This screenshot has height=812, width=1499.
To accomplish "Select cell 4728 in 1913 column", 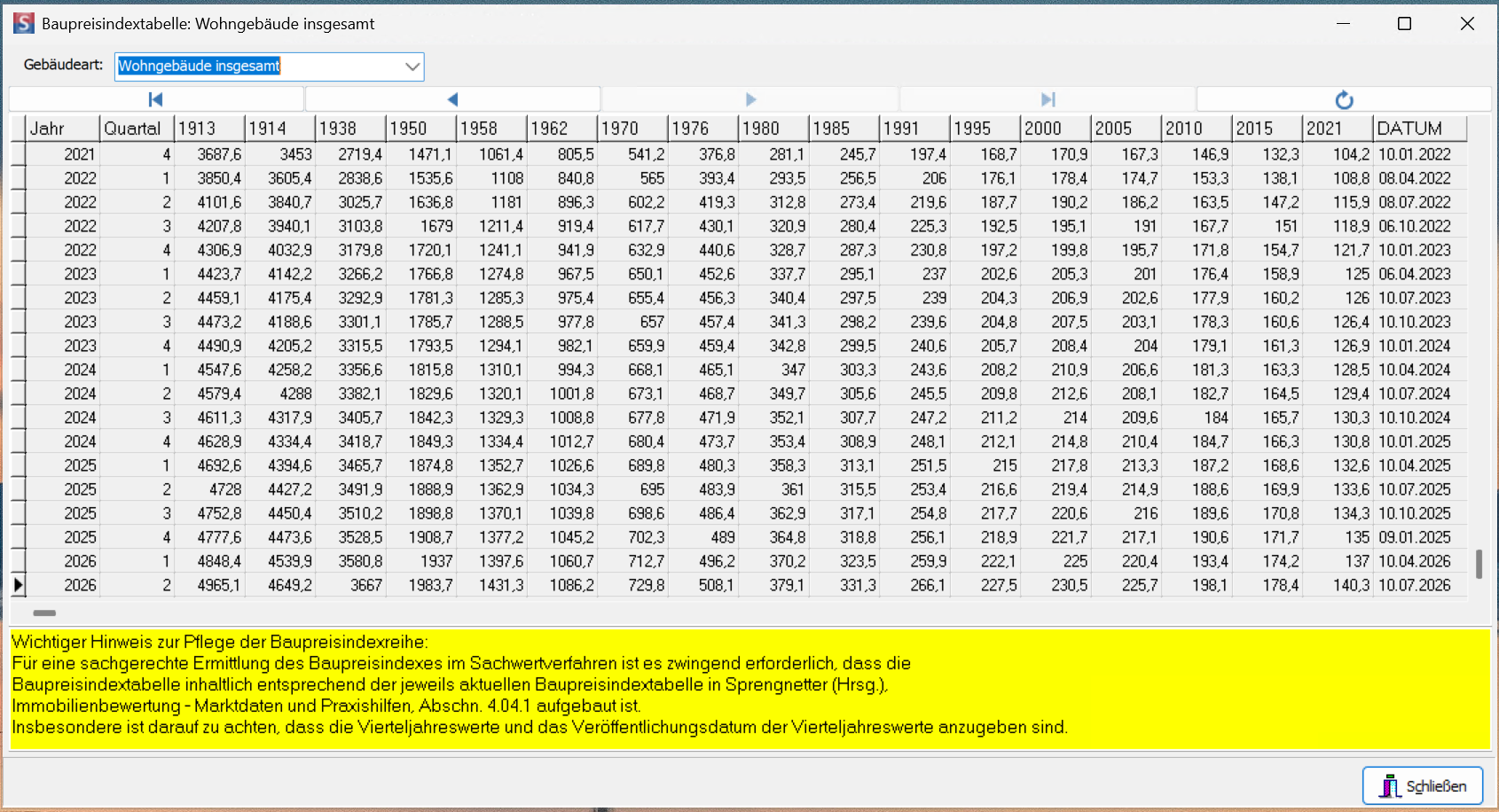I will tap(209, 489).
